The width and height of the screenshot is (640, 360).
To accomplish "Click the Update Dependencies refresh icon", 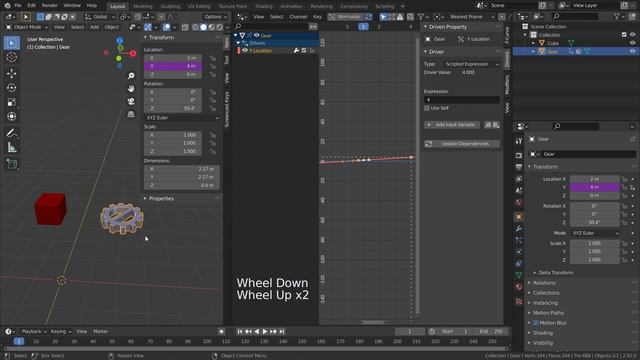I will pyautogui.click(x=429, y=144).
